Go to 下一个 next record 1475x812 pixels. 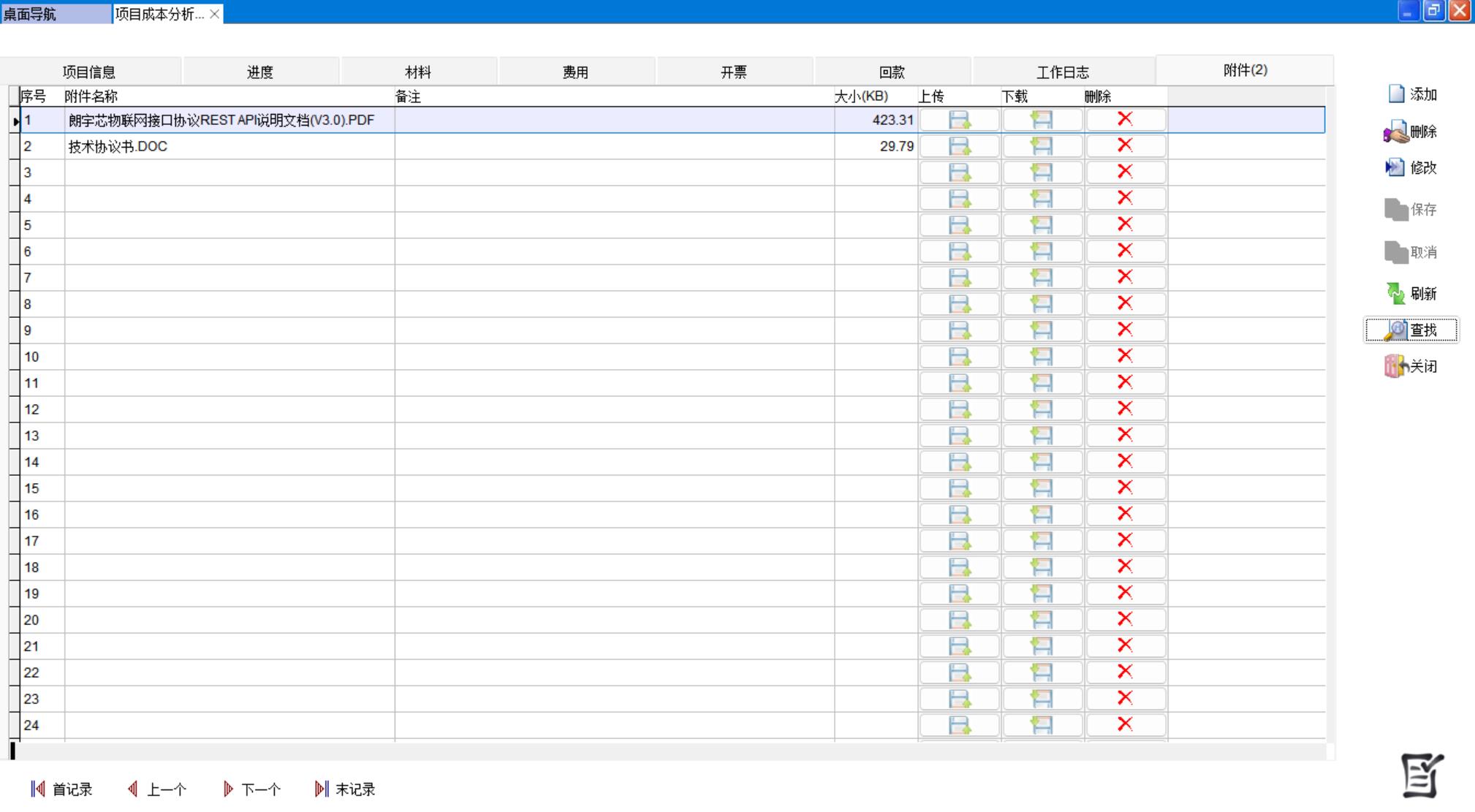(252, 789)
